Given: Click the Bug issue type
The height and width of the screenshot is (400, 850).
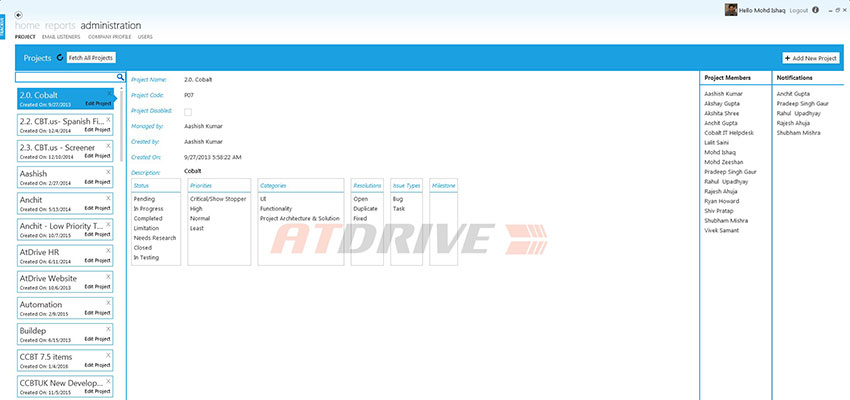Looking at the screenshot, I should click(397, 199).
